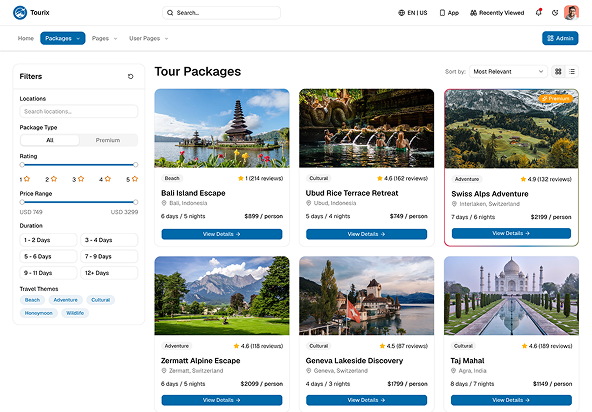Toggle the Adventure travel theme chip
The image size is (592, 412).
coord(65,300)
